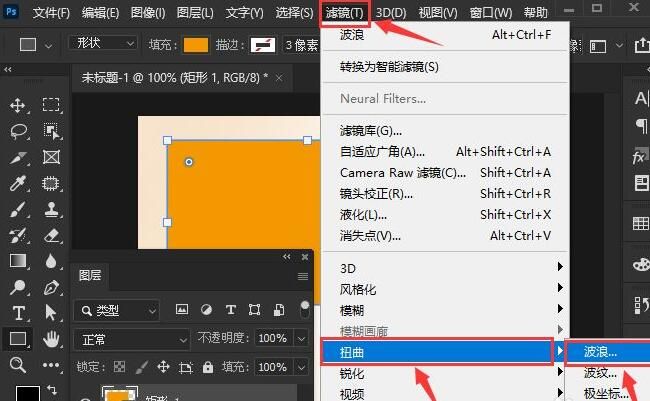
Task: Toggle lock all padlock
Action: click(x=208, y=367)
